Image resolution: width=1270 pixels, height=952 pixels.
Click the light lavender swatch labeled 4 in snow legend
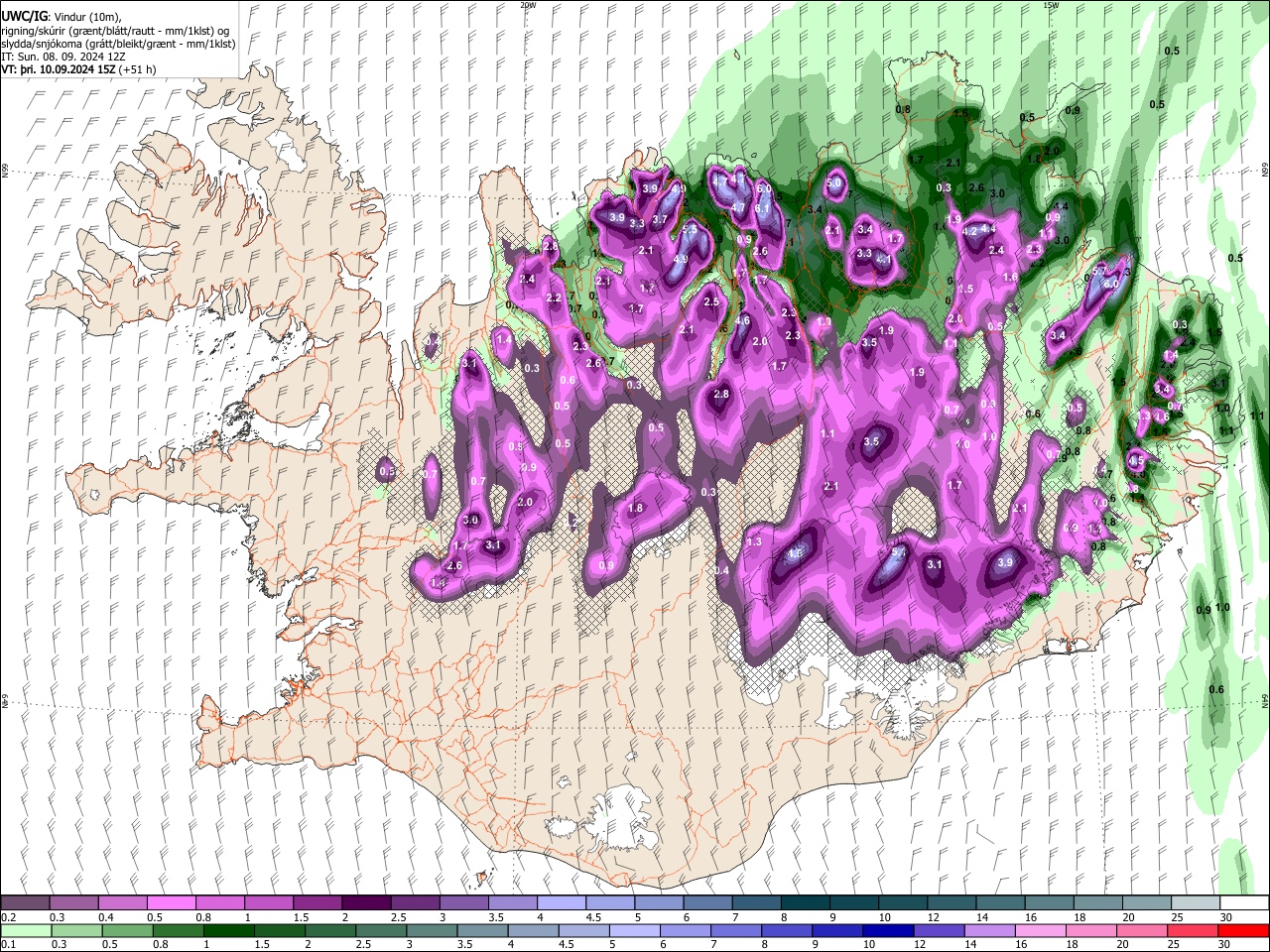coord(561,903)
